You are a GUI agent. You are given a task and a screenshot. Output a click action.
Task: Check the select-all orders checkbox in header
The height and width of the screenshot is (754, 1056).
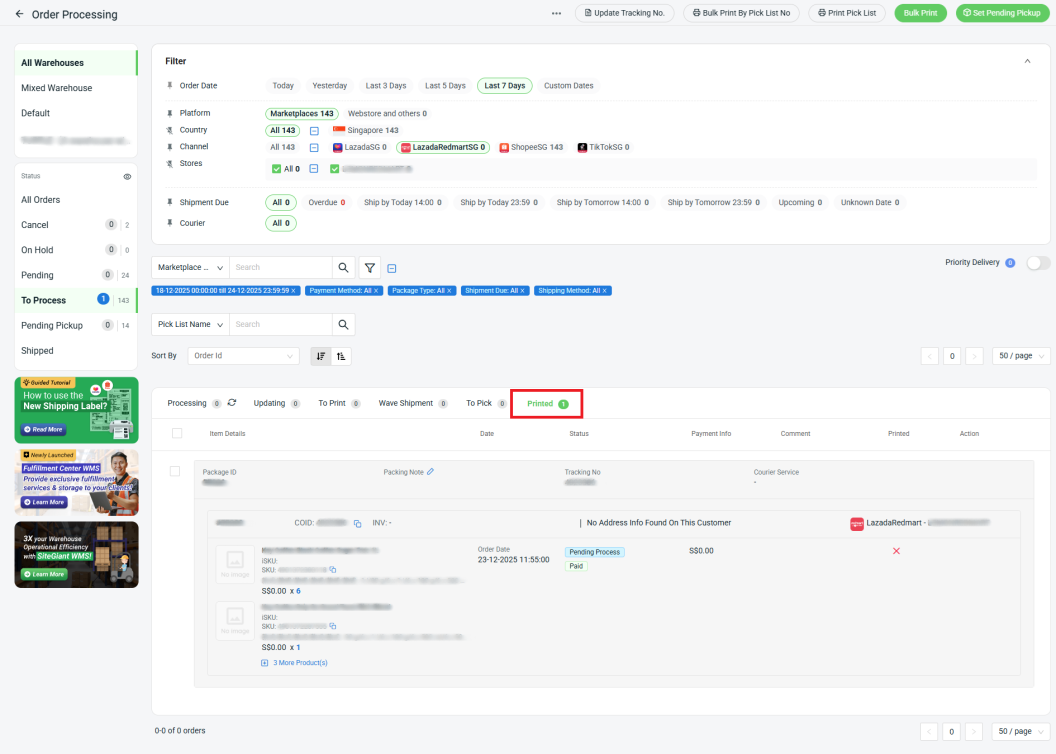tap(177, 433)
